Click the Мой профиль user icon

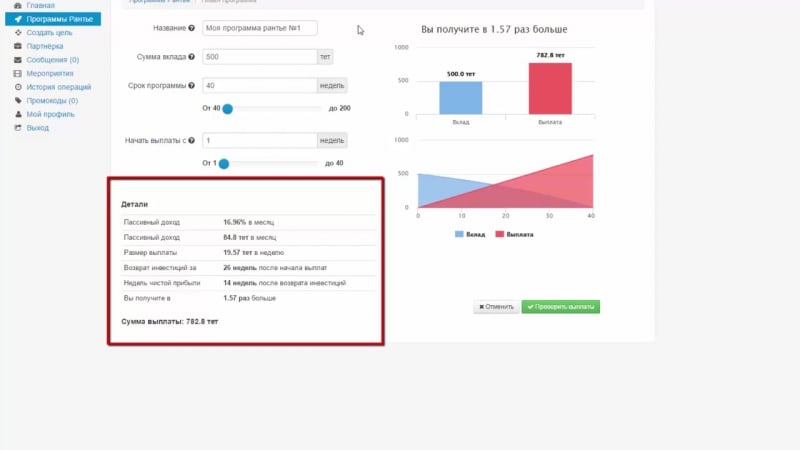(x=18, y=114)
